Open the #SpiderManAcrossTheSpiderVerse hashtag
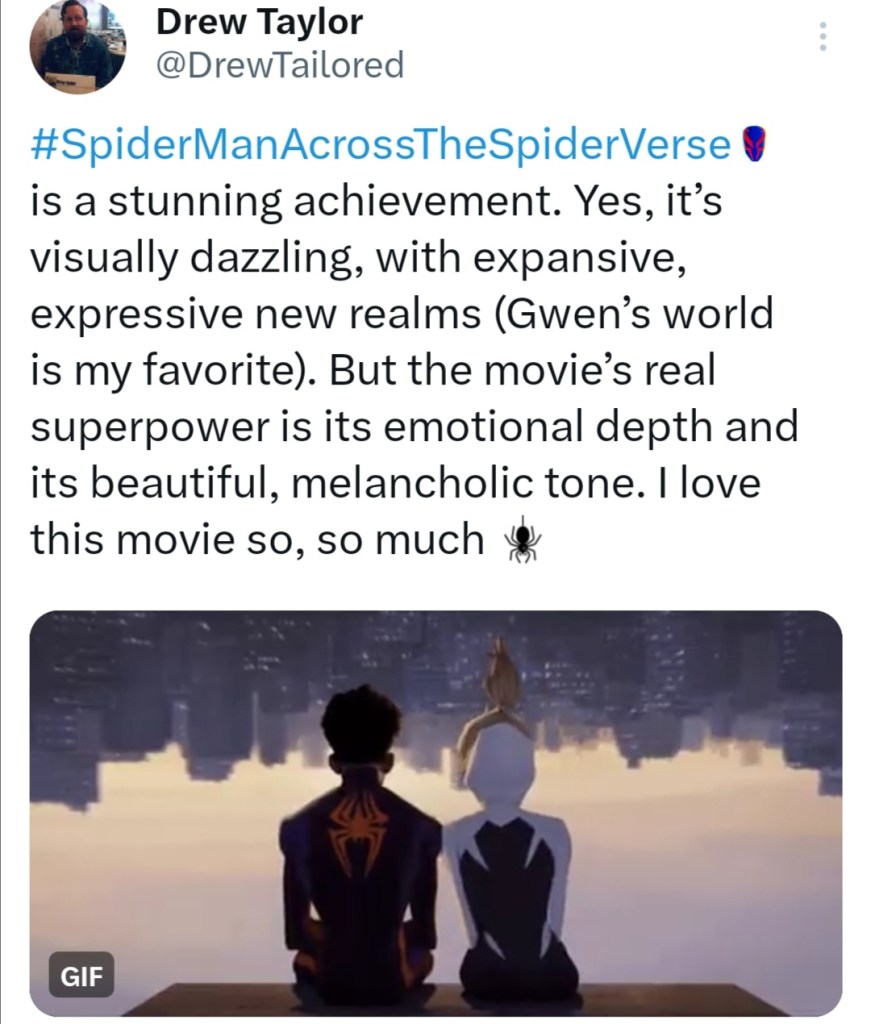Screen dimensions: 871x1024 tap(382, 146)
